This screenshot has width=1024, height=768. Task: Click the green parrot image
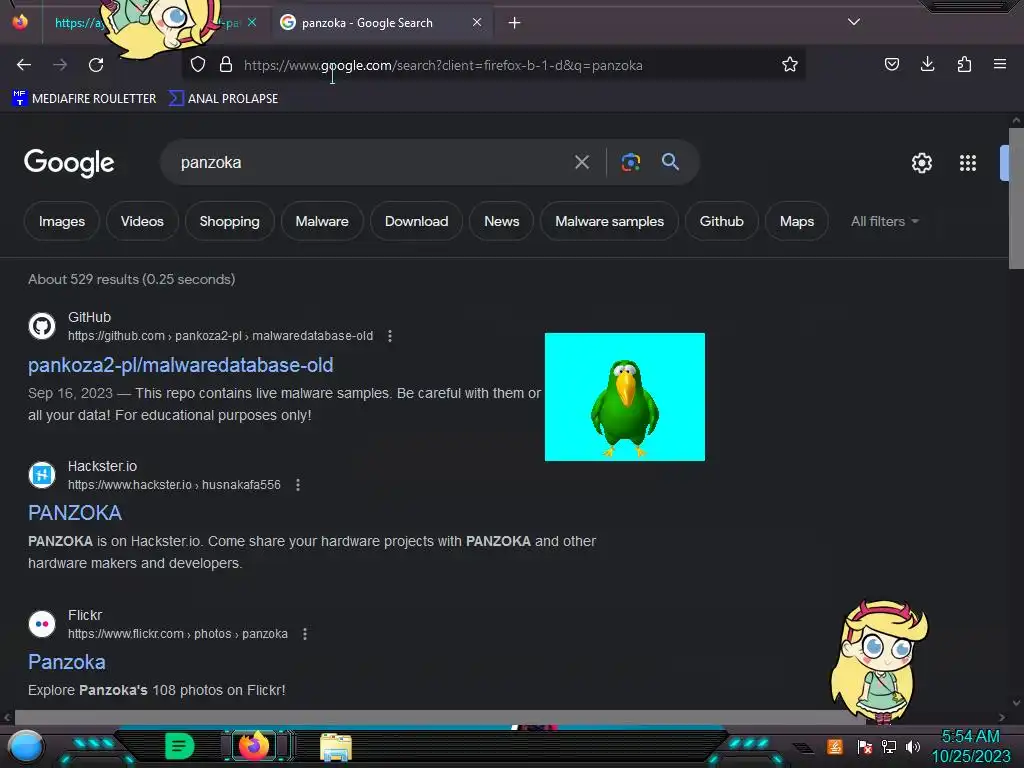625,397
